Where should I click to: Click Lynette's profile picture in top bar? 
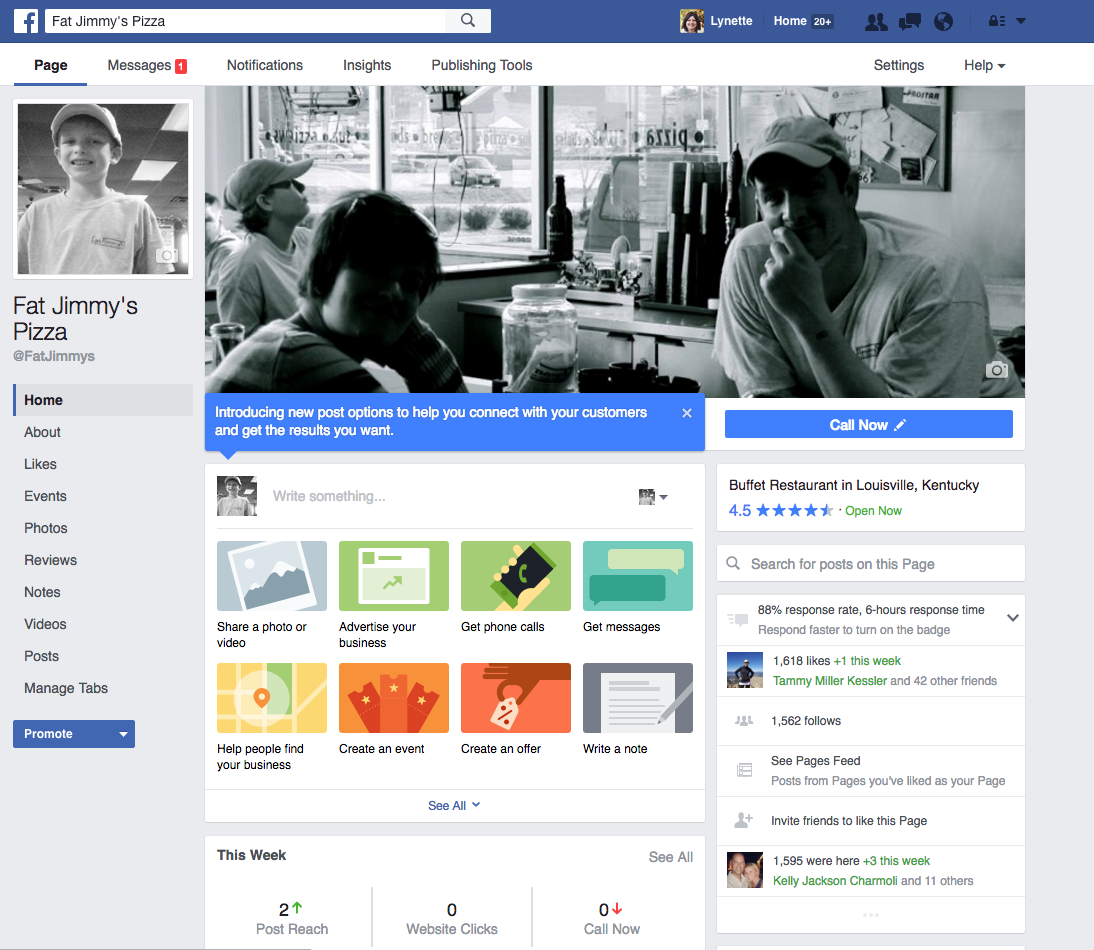691,21
